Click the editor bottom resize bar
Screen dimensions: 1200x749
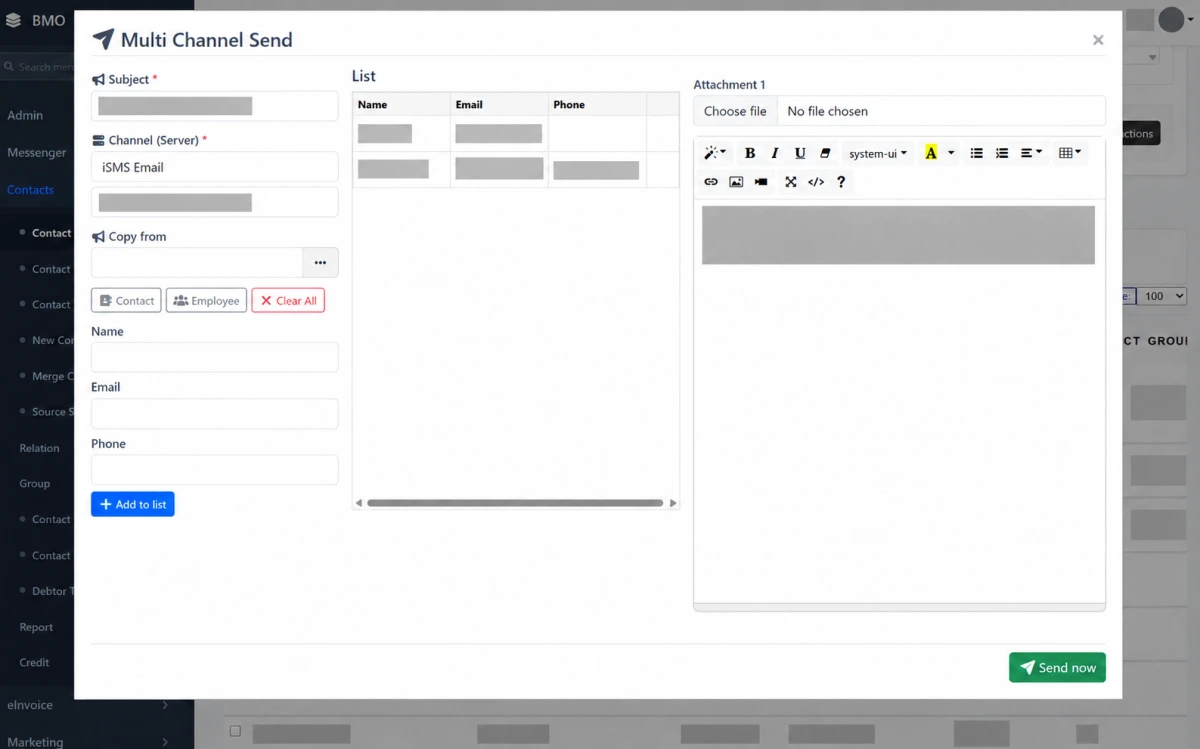899,607
